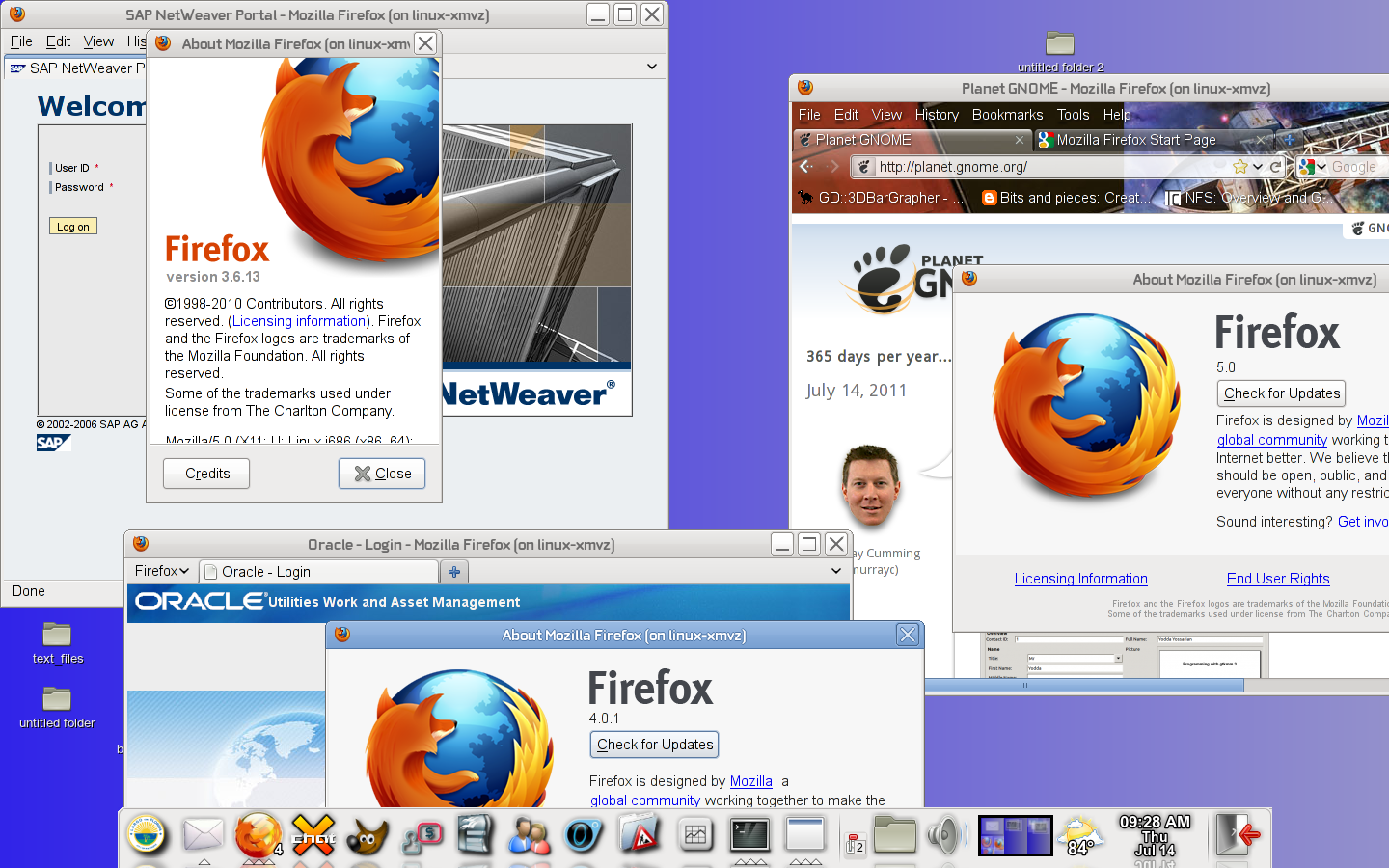The width and height of the screenshot is (1389, 868).
Task: Click global community link in Firefox 4.0.1 dialog
Action: pos(645,800)
